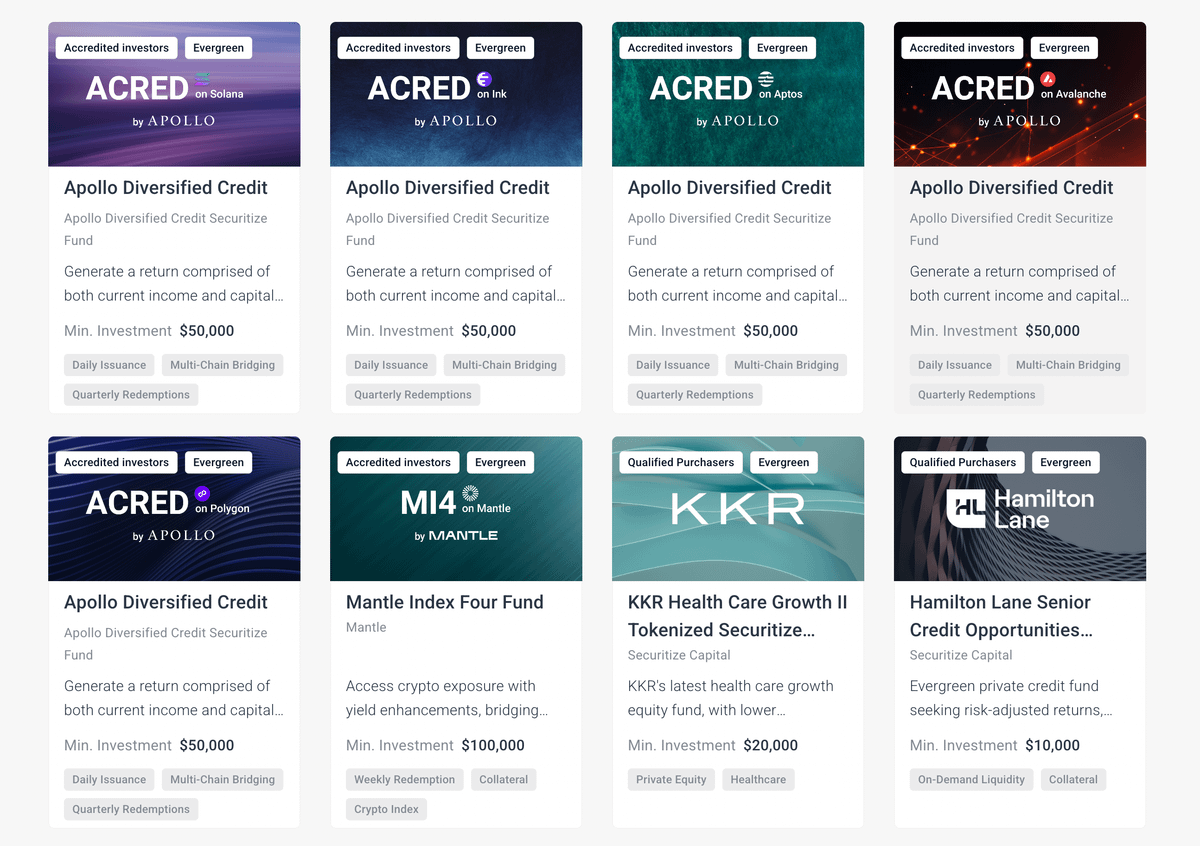Click Qualified Purchasers badge on Hamilton Lane card

coord(963,462)
